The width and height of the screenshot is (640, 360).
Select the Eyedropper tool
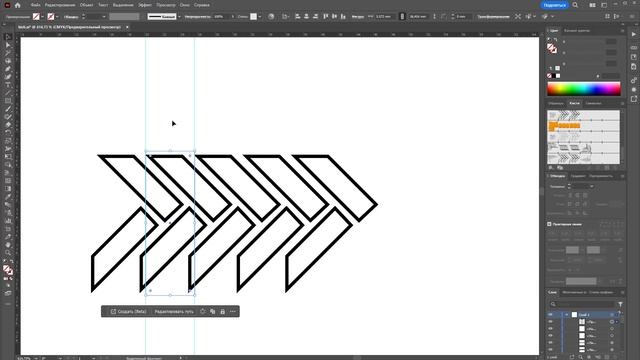tap(8, 196)
